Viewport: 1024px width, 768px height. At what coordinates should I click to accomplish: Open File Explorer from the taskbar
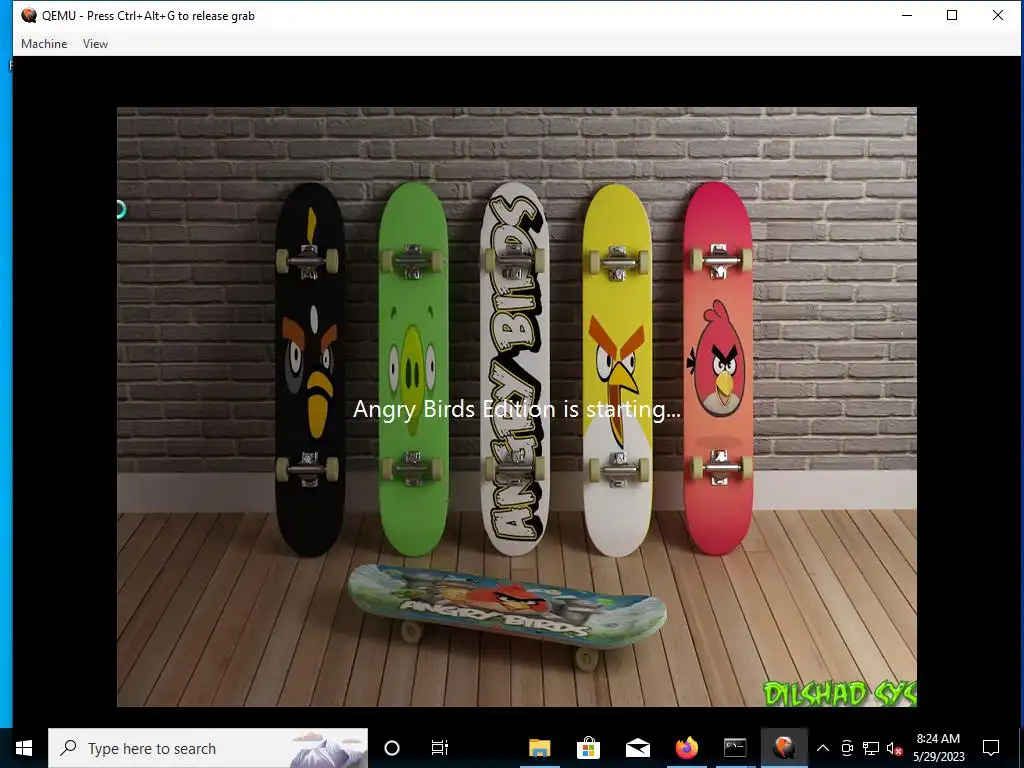pyautogui.click(x=539, y=748)
